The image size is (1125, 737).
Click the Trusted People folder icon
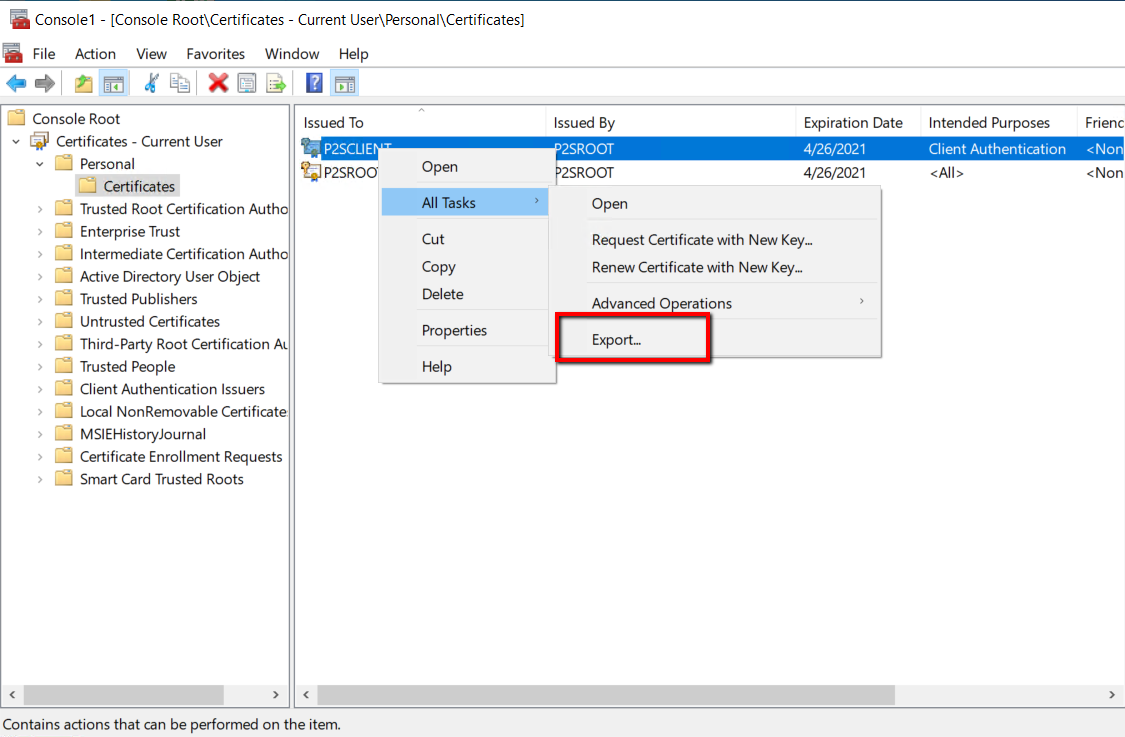(x=64, y=365)
